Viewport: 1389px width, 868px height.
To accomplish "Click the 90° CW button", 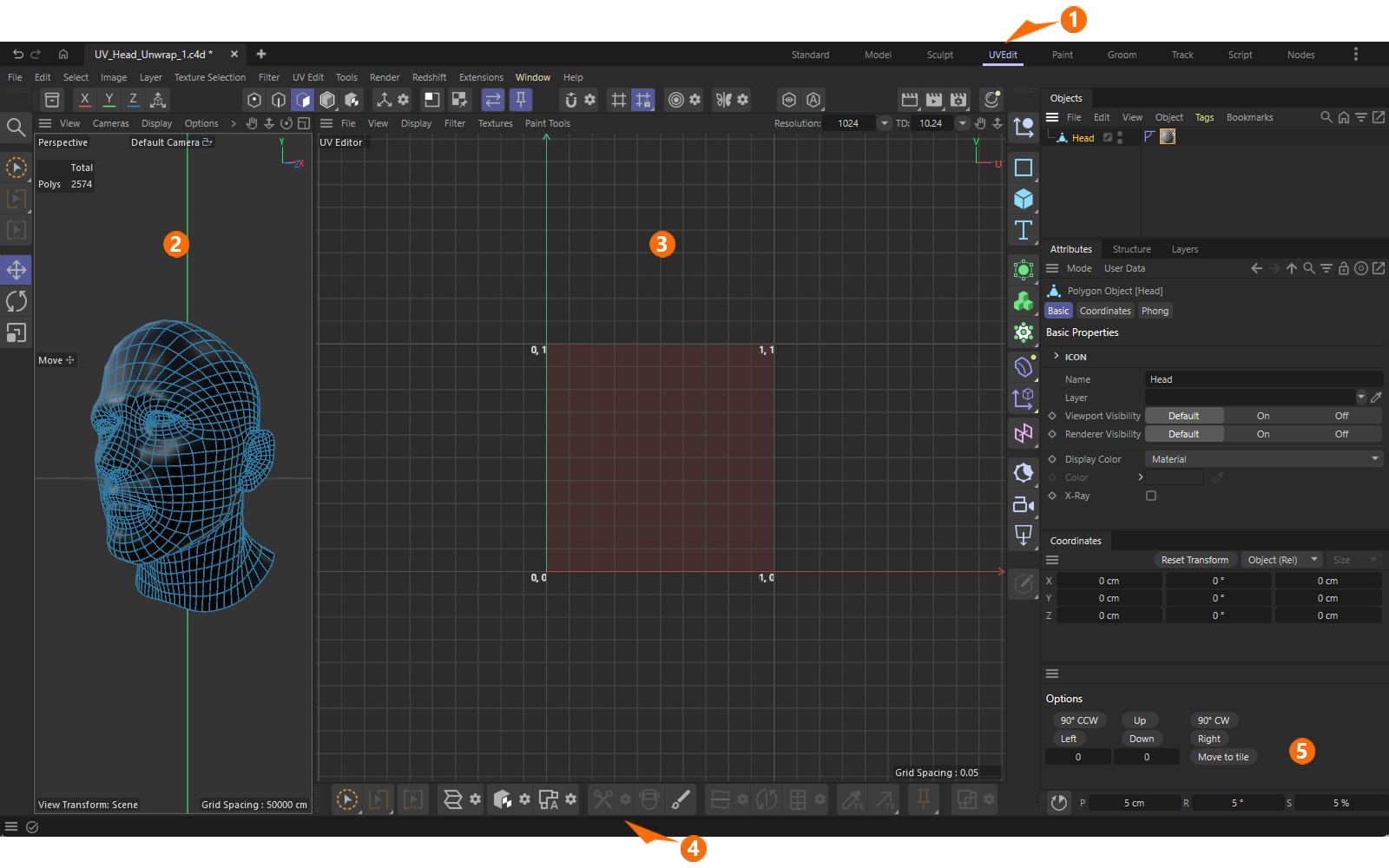I will coord(1214,720).
